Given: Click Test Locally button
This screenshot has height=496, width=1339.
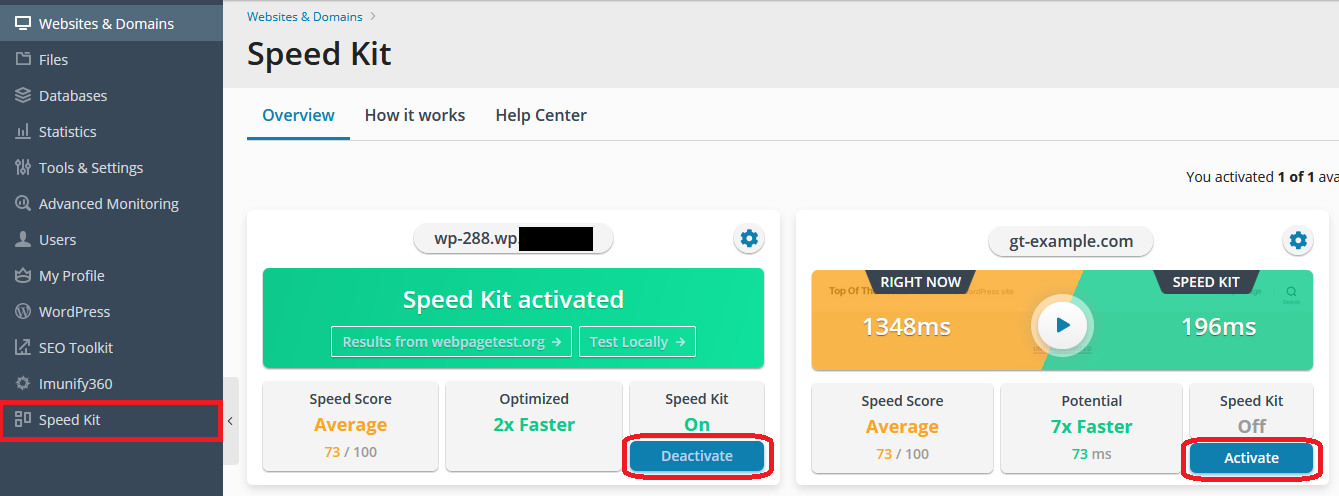Looking at the screenshot, I should click(637, 341).
